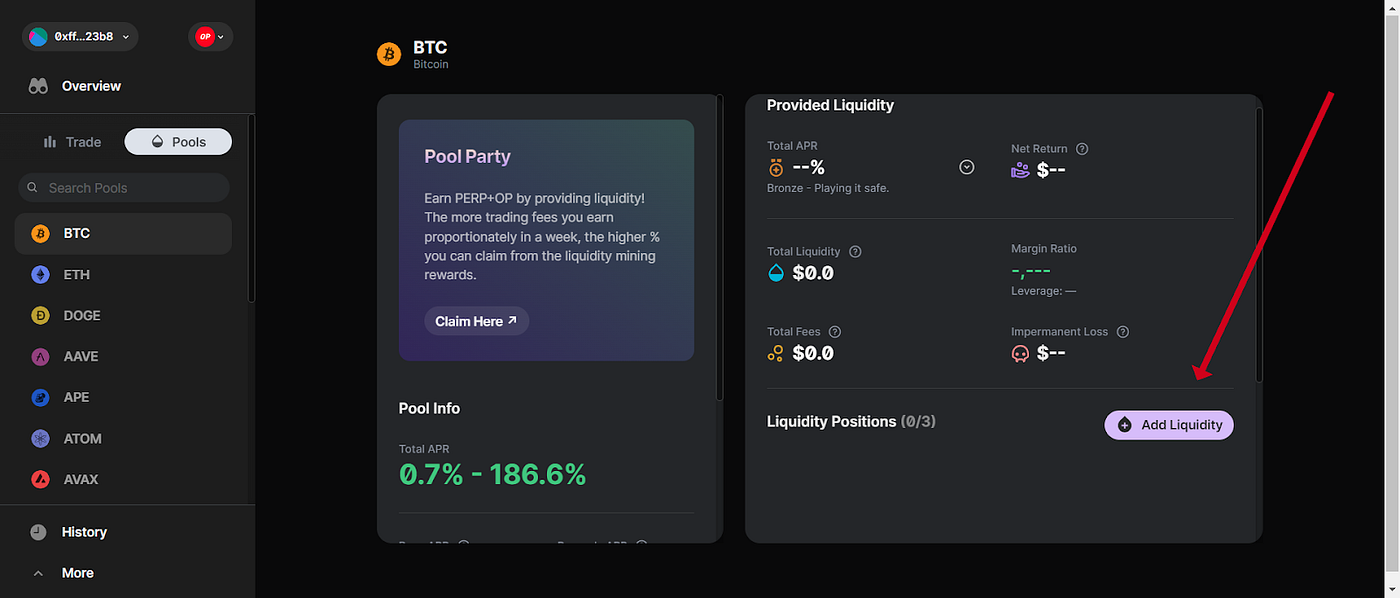1400x598 pixels.
Task: Open the ATOM pool
Action: 84,438
